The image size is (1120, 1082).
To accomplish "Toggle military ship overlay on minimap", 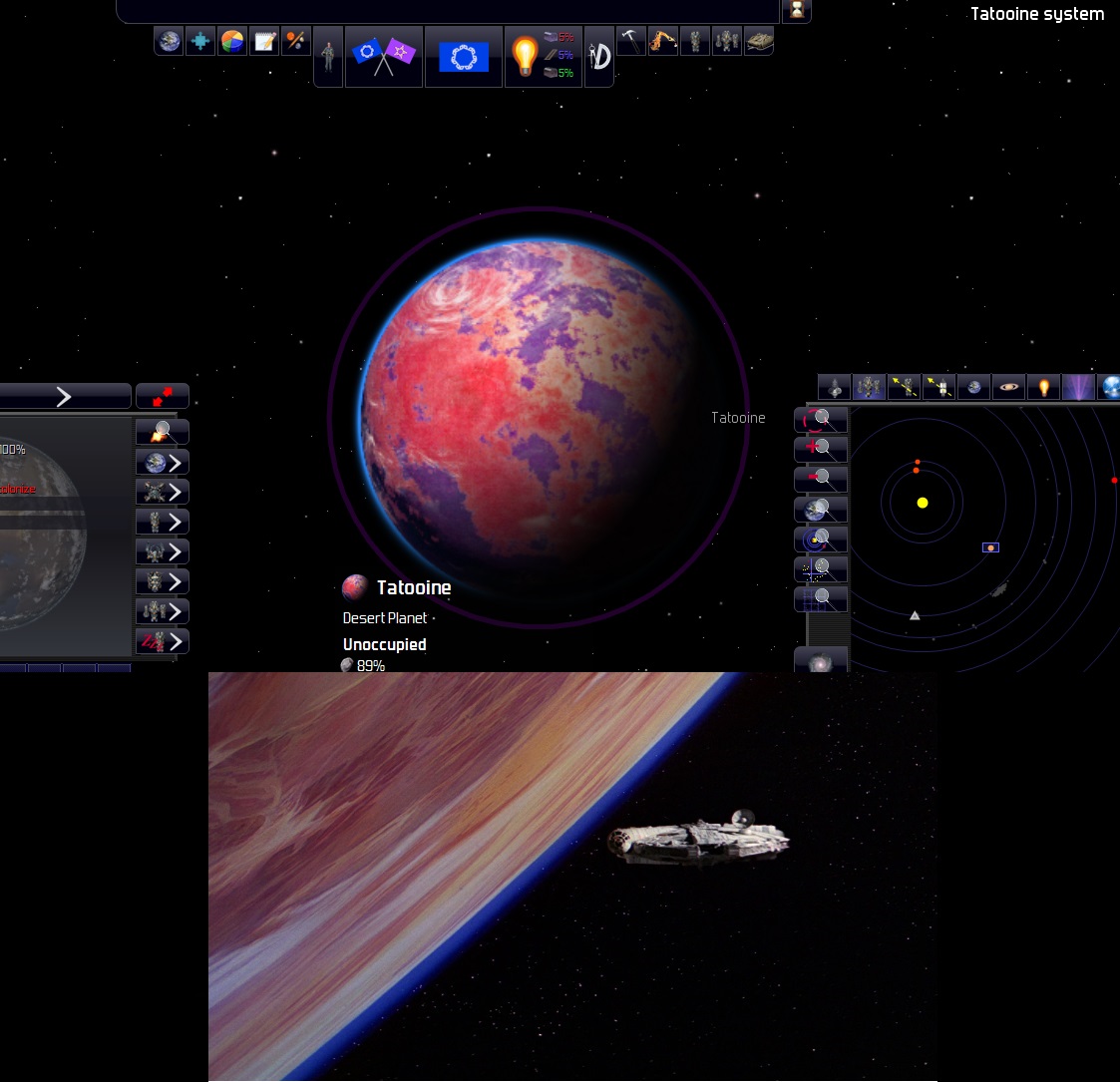I will [x=835, y=387].
